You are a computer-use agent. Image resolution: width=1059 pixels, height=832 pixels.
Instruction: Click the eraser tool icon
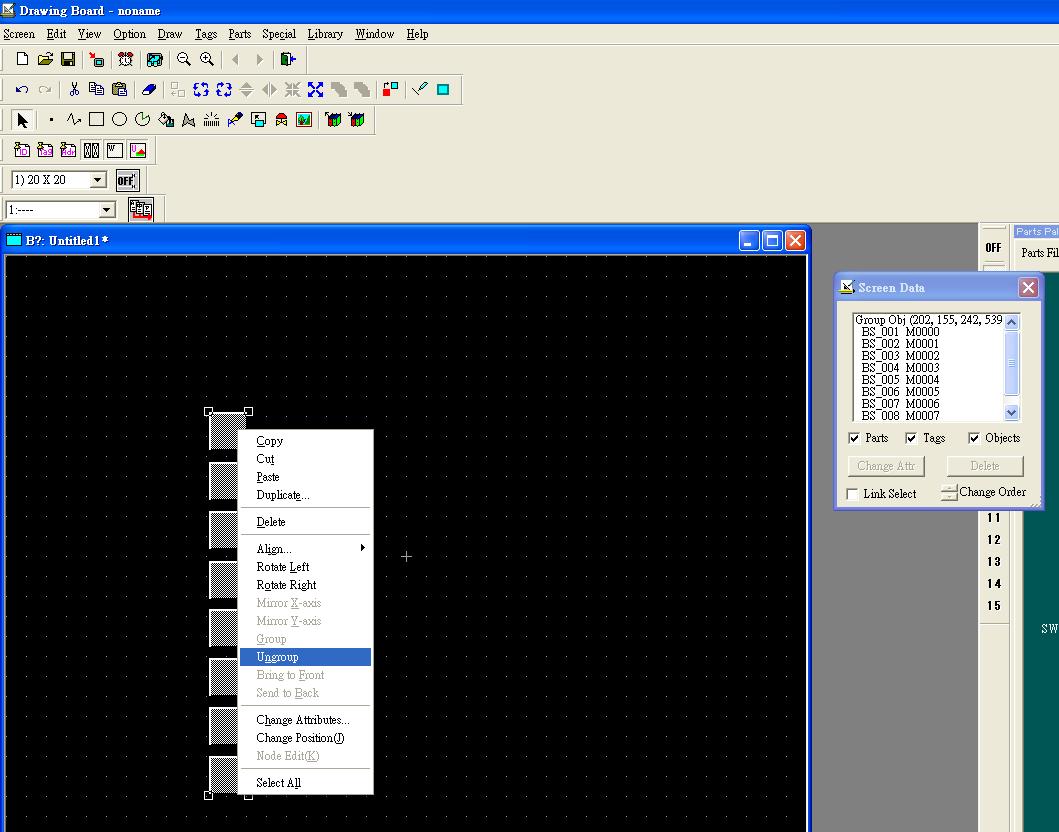(149, 90)
